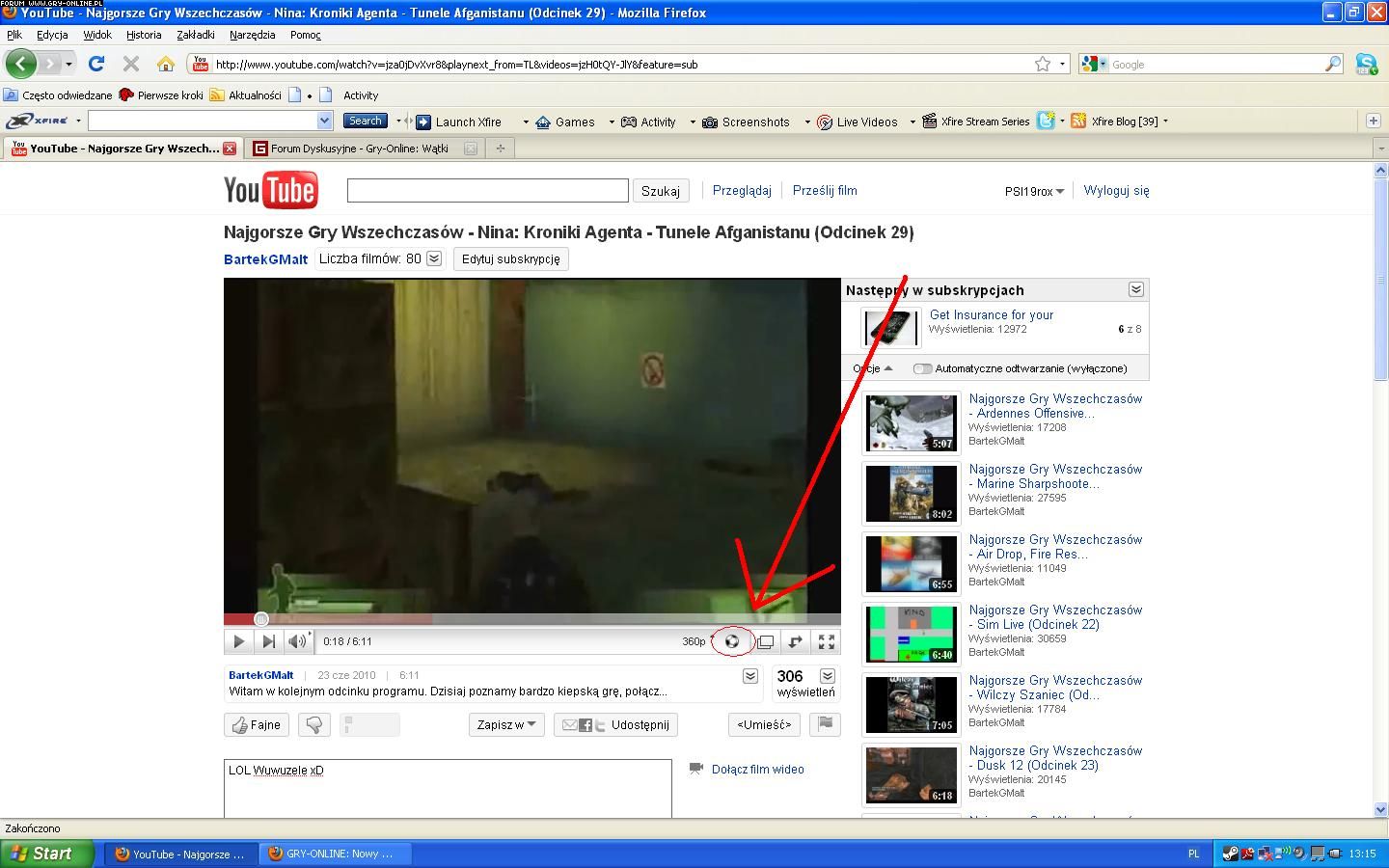Collapse the Następny w subskrypcjach panel

pyautogui.click(x=1136, y=289)
